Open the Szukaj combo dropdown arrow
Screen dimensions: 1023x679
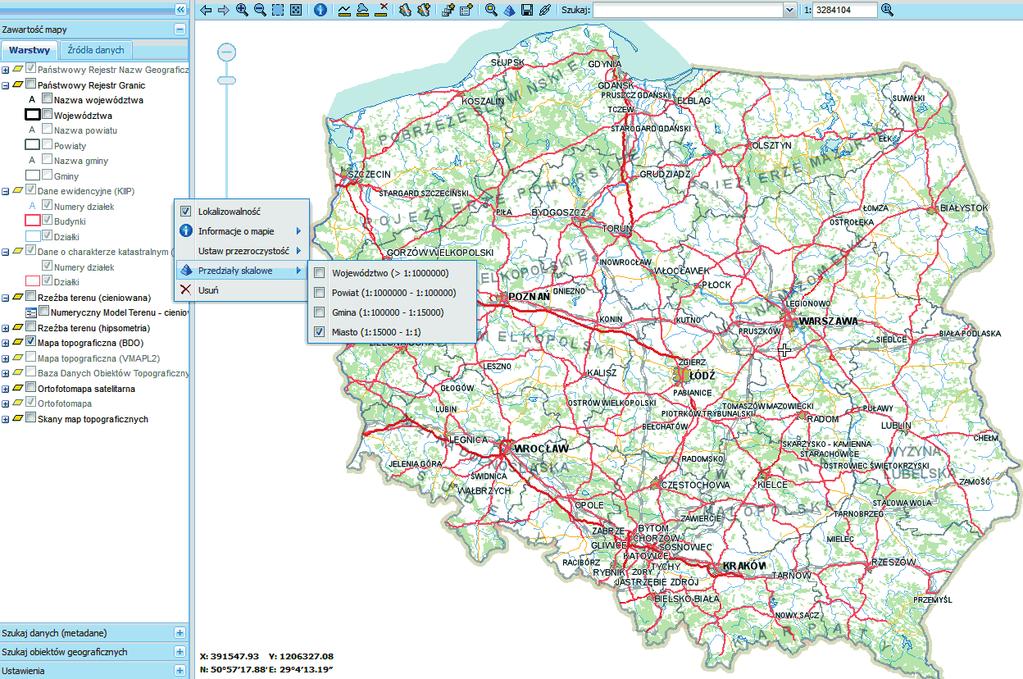(x=789, y=10)
